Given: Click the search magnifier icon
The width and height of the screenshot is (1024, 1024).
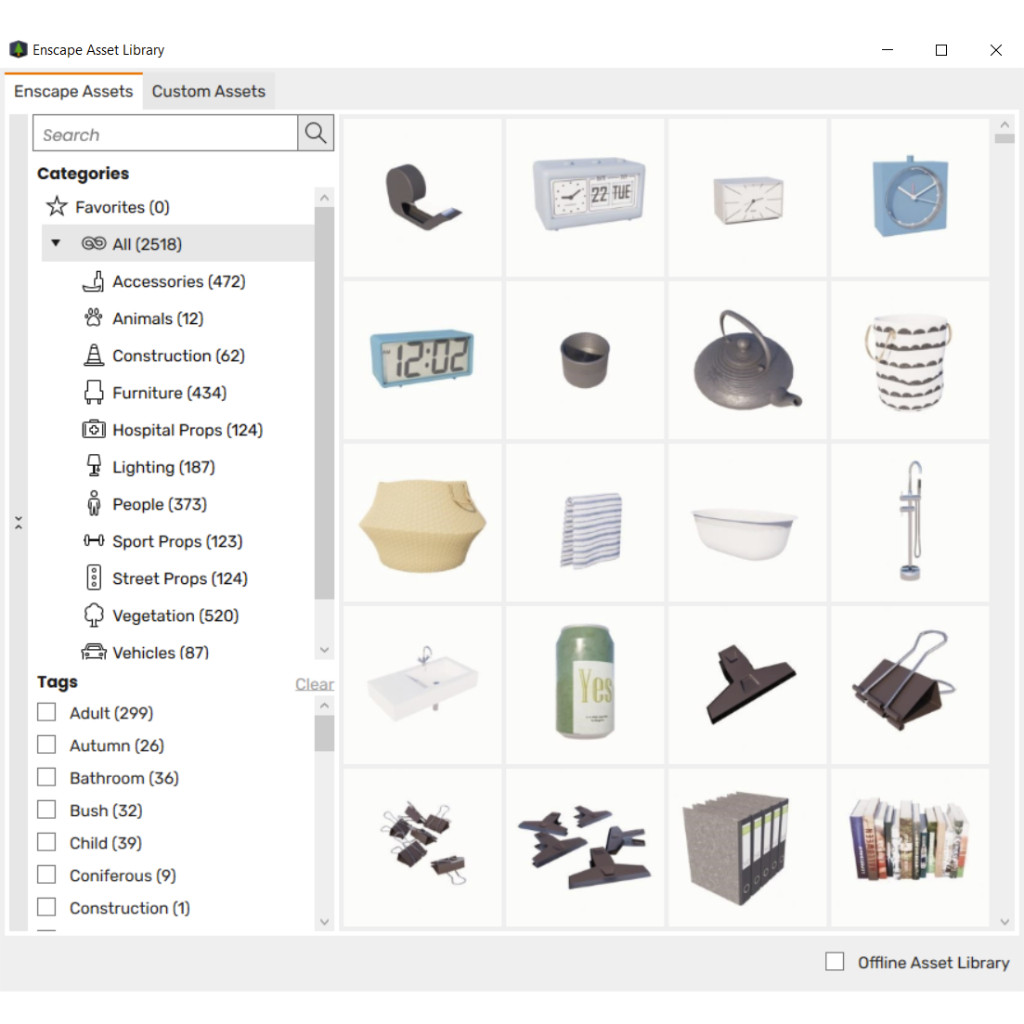Looking at the screenshot, I should click(315, 133).
